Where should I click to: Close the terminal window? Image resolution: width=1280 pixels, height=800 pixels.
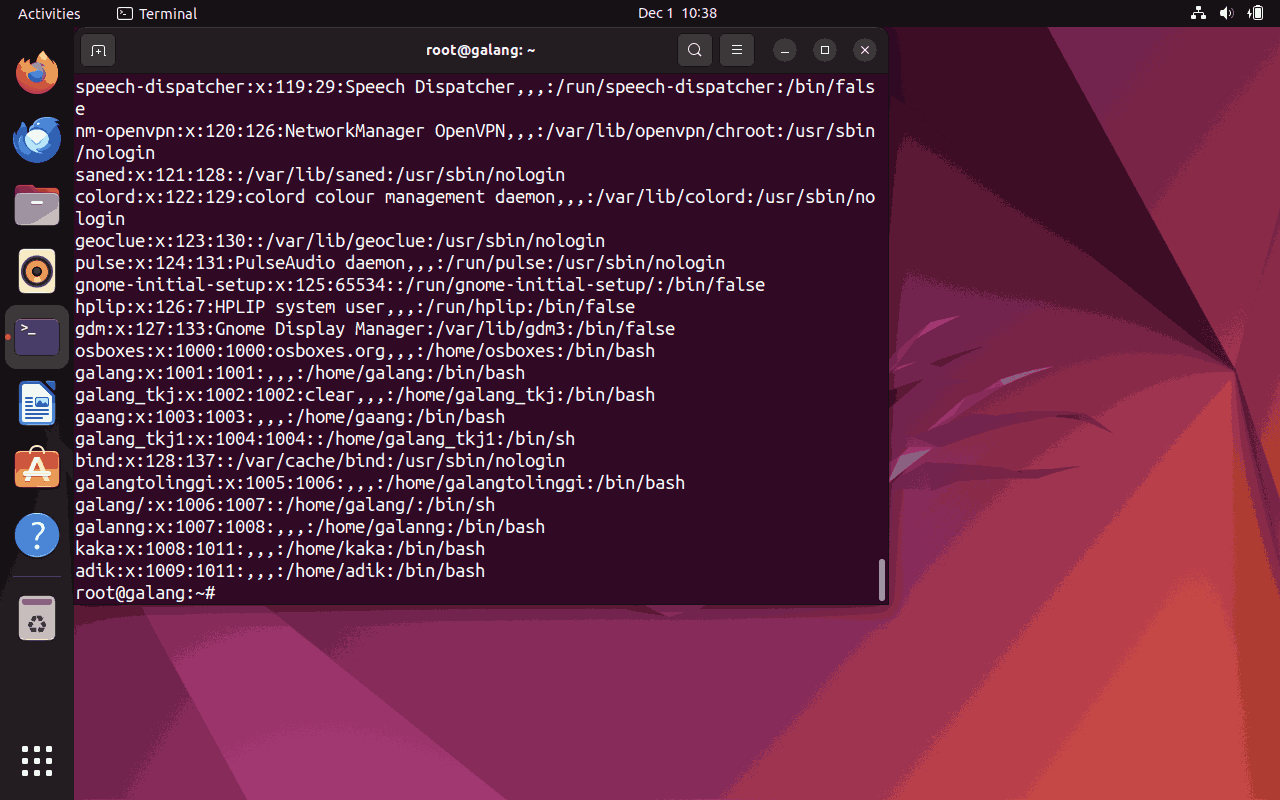point(865,50)
